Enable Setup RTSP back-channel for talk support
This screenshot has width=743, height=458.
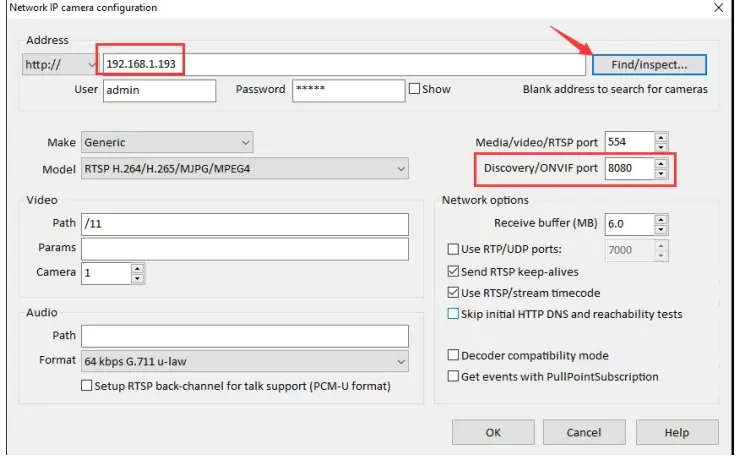tap(86, 386)
